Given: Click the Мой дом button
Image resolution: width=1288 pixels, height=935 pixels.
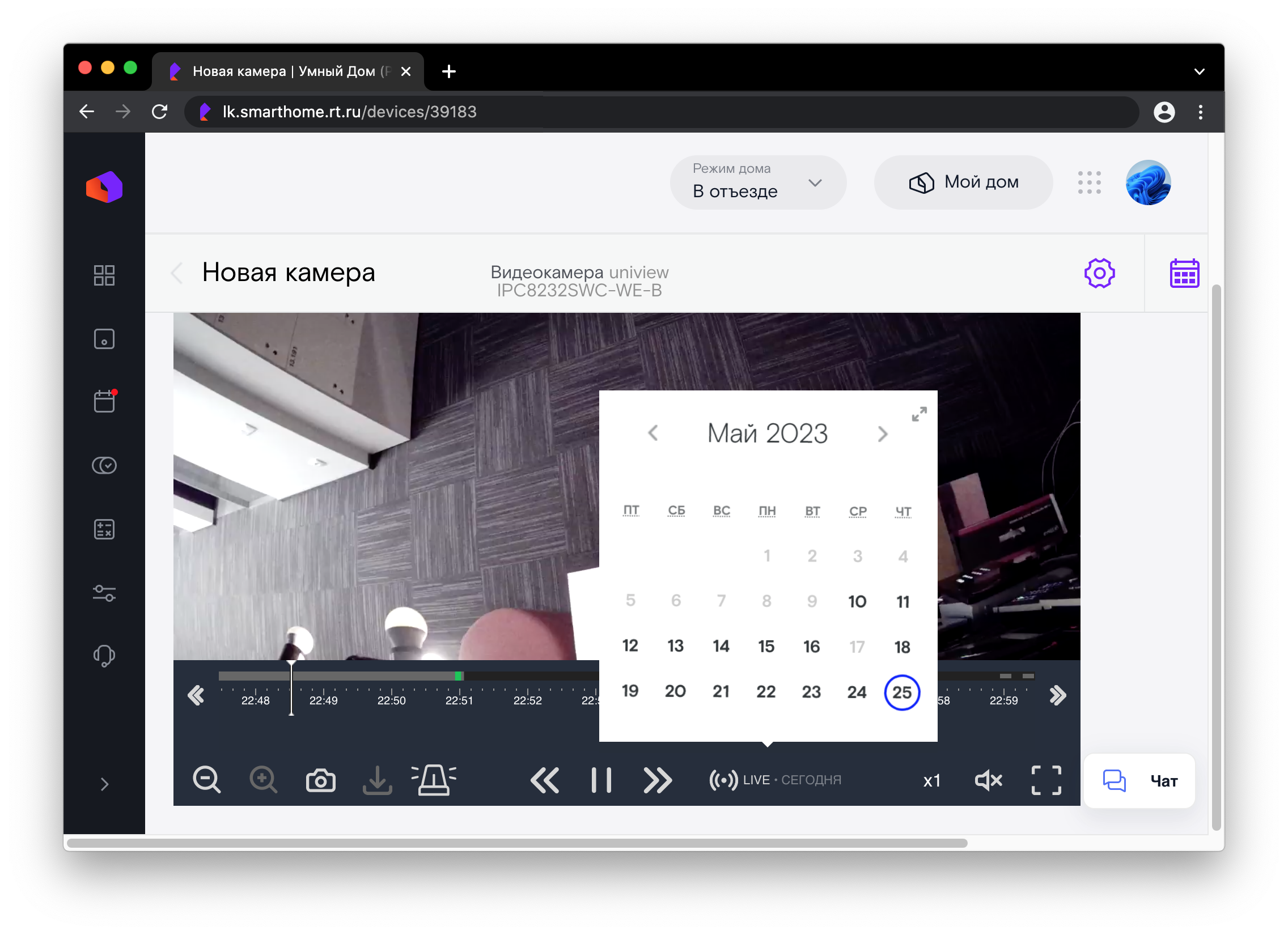Looking at the screenshot, I should point(963,183).
